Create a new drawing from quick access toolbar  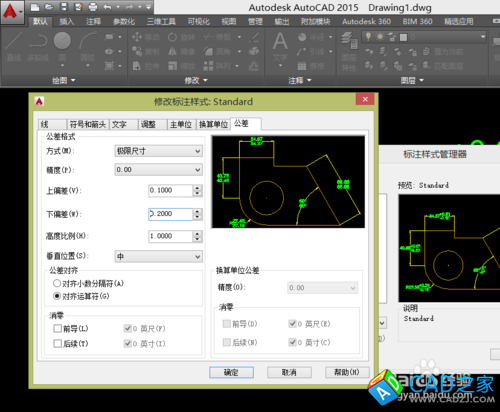click(x=35, y=7)
